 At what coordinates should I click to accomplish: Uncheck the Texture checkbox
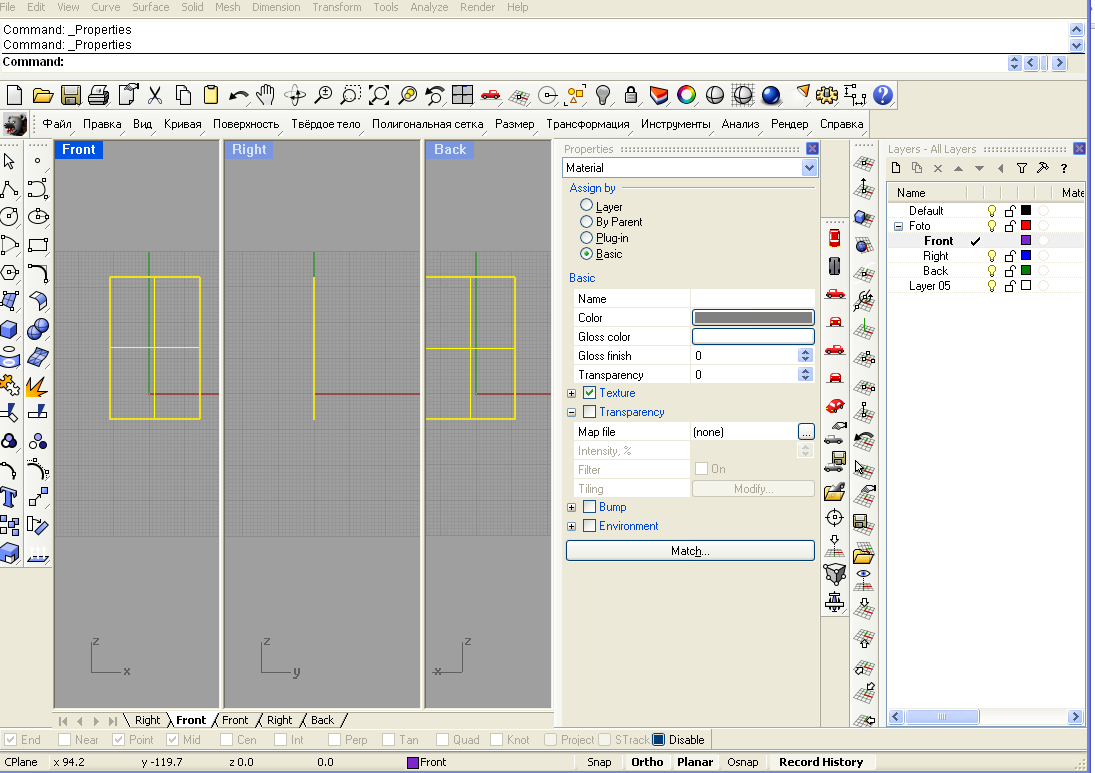[589, 393]
